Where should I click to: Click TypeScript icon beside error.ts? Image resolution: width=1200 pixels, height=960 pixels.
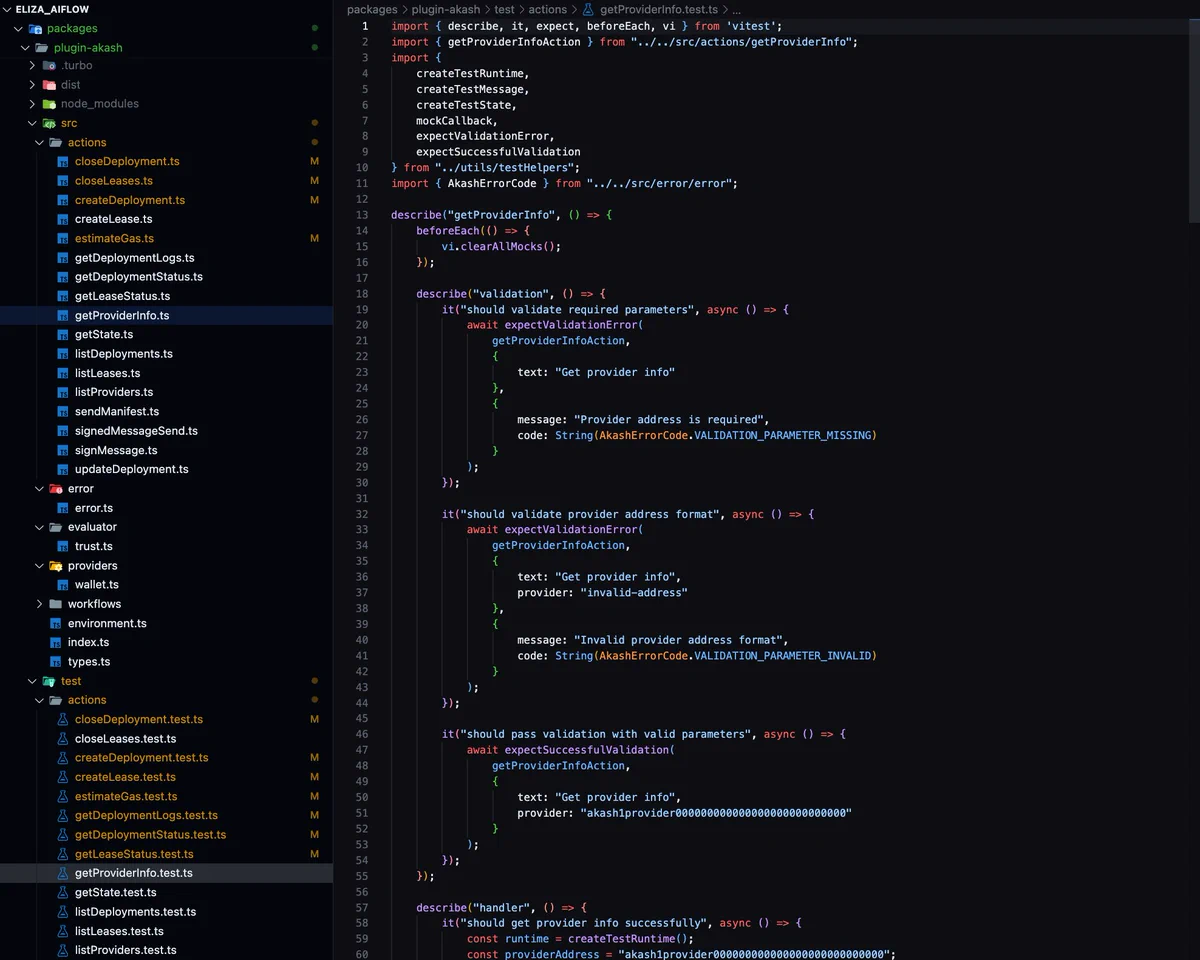63,508
